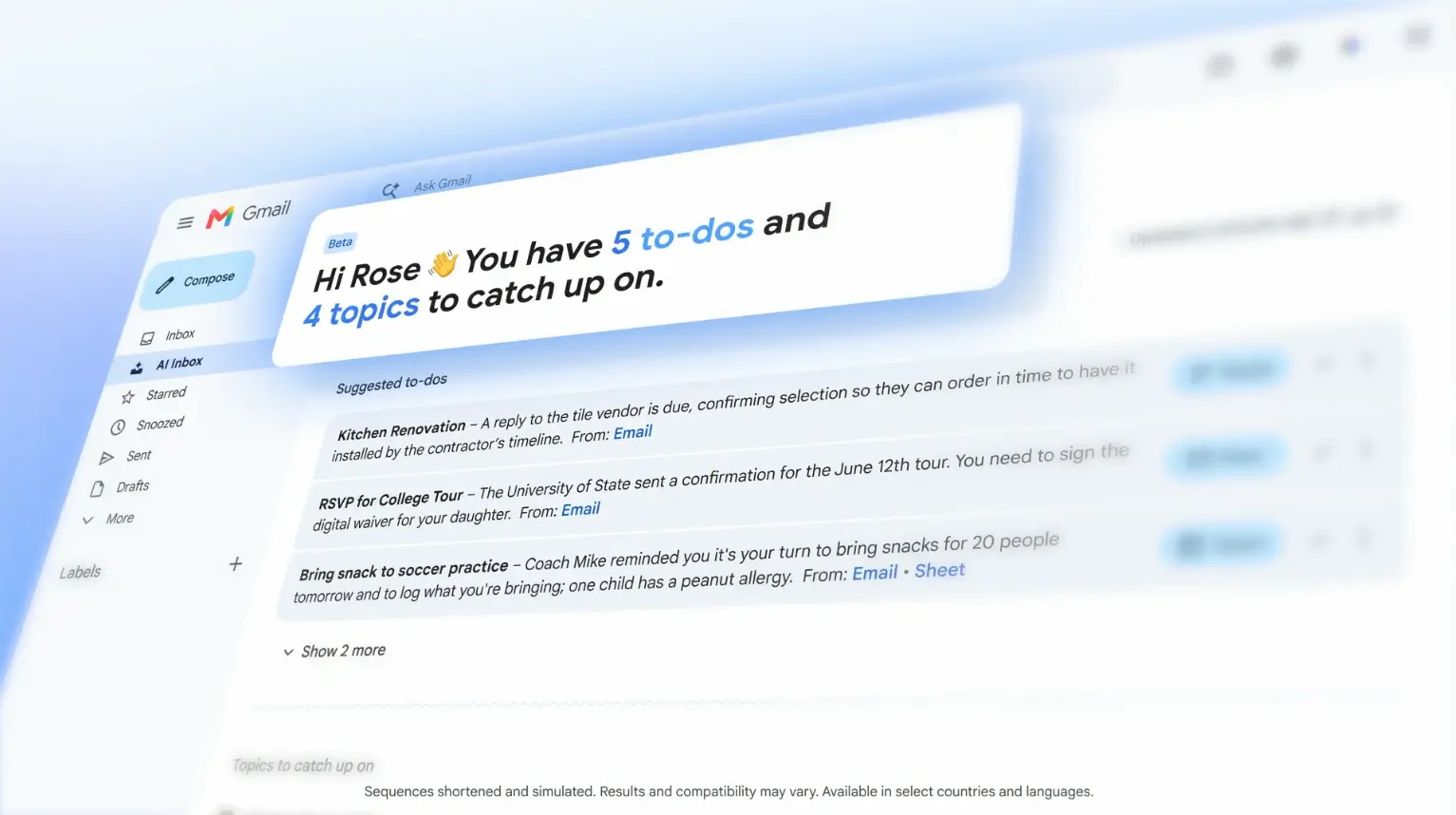Expand the Show 2 more to-dos
The width and height of the screenshot is (1456, 815).
334,652
